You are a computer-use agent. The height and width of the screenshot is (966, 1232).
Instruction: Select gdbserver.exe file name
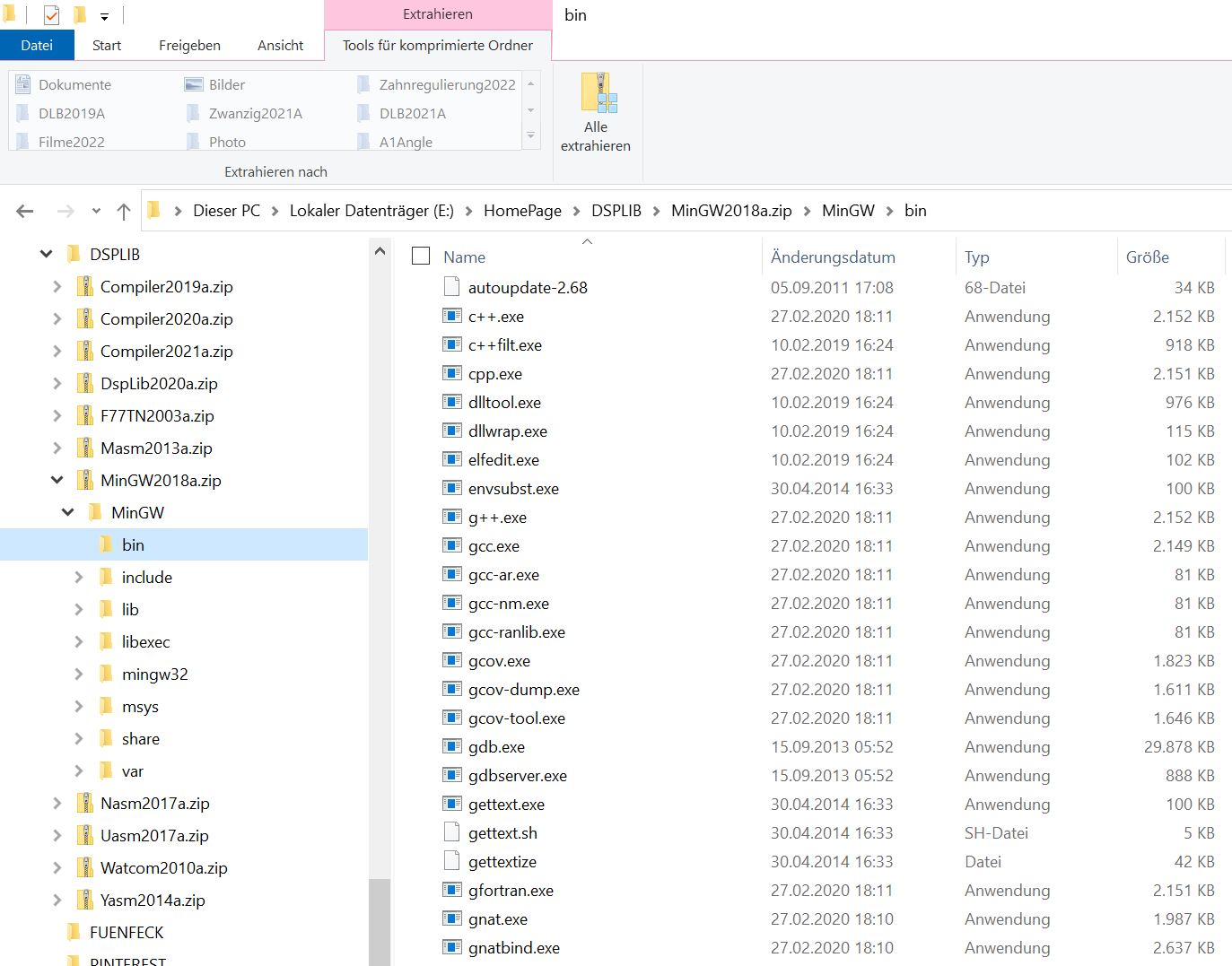(x=518, y=776)
